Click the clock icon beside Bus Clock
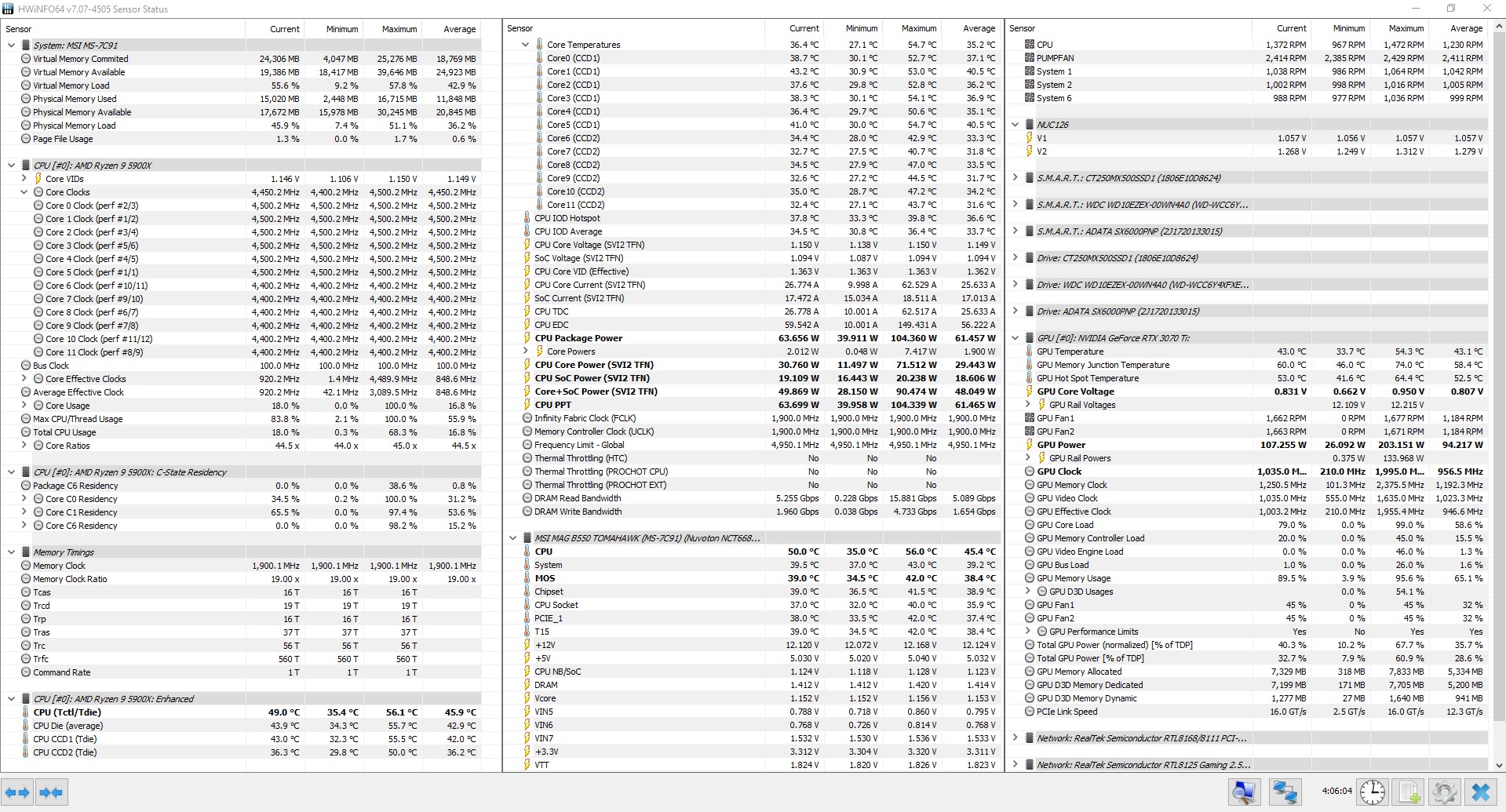Viewport: 1506px width, 812px height. pos(26,366)
